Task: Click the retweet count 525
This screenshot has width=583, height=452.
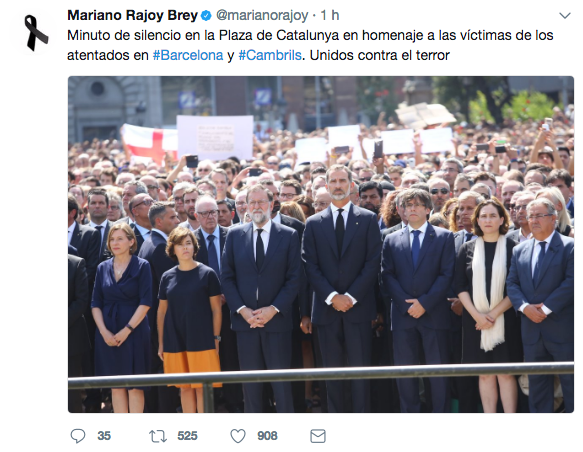Action: 187,436
